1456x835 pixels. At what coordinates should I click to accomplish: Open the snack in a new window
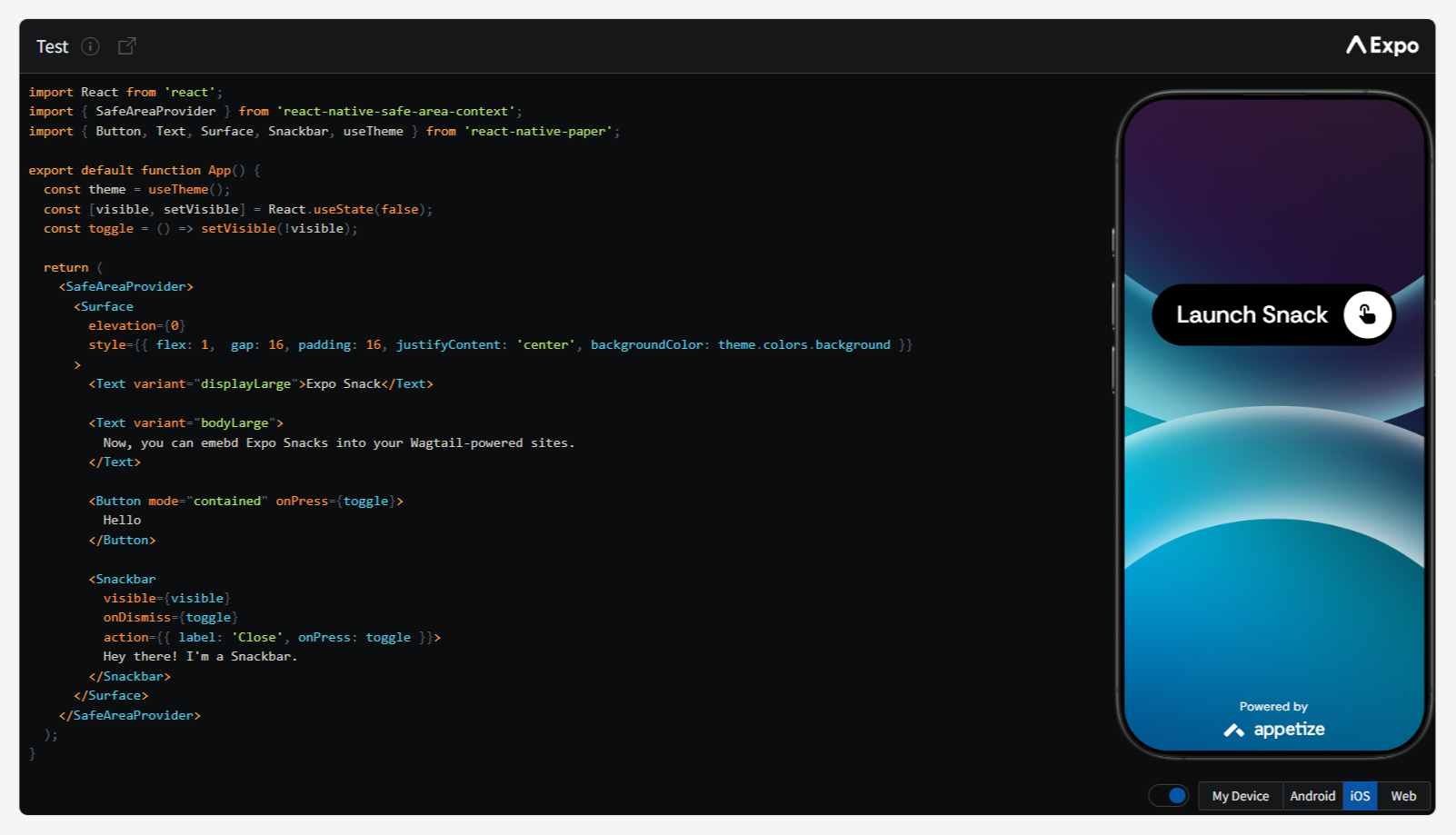[127, 45]
